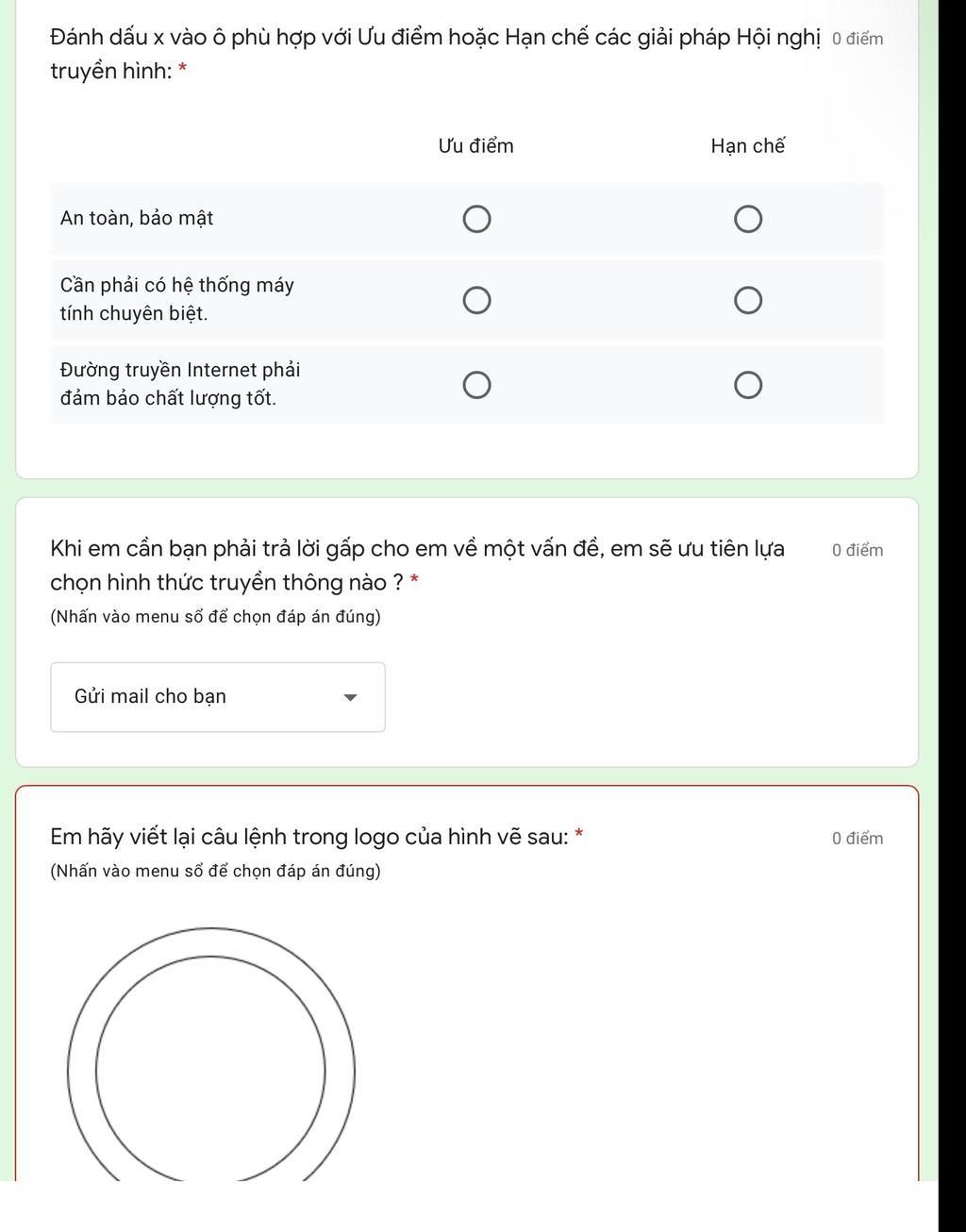The image size is (966, 1232).
Task: Click the 'Ưu điểm' column header
Action: pyautogui.click(x=475, y=146)
